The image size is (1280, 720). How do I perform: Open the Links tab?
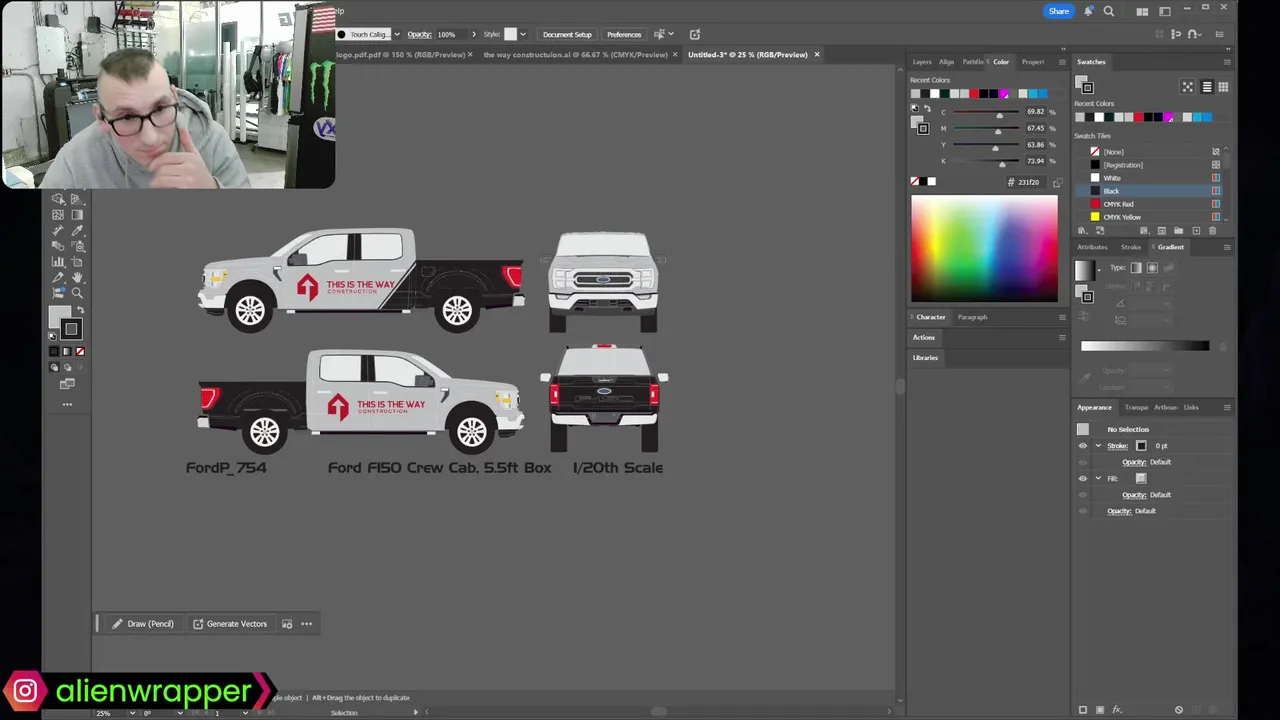point(1191,407)
